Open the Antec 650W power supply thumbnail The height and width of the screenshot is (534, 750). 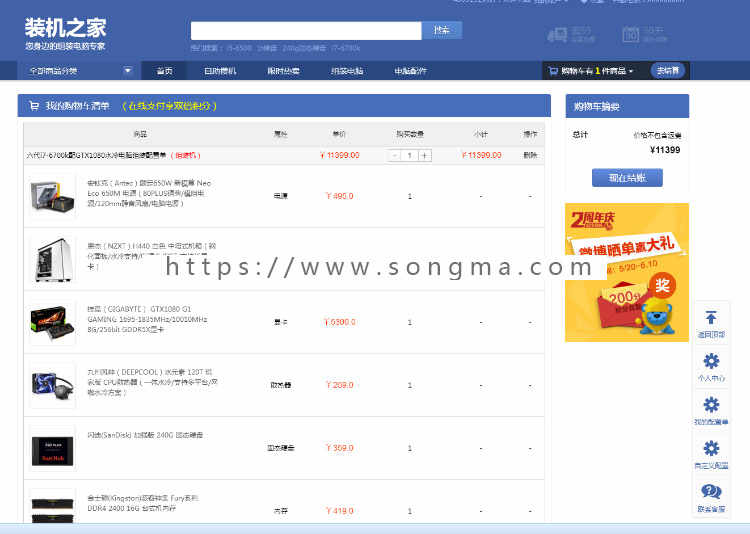click(x=53, y=196)
